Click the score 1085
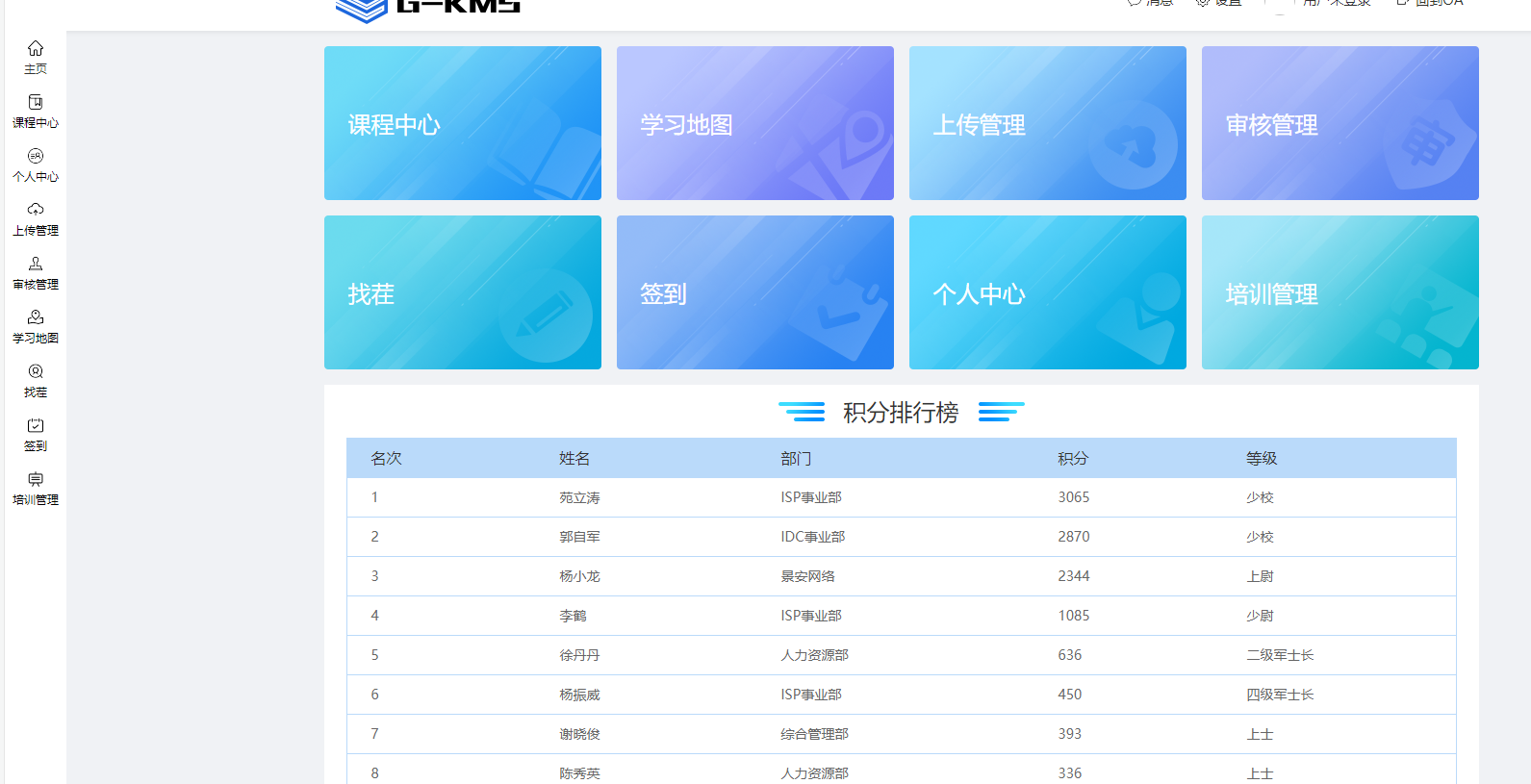The width and height of the screenshot is (1531, 784). click(1074, 616)
